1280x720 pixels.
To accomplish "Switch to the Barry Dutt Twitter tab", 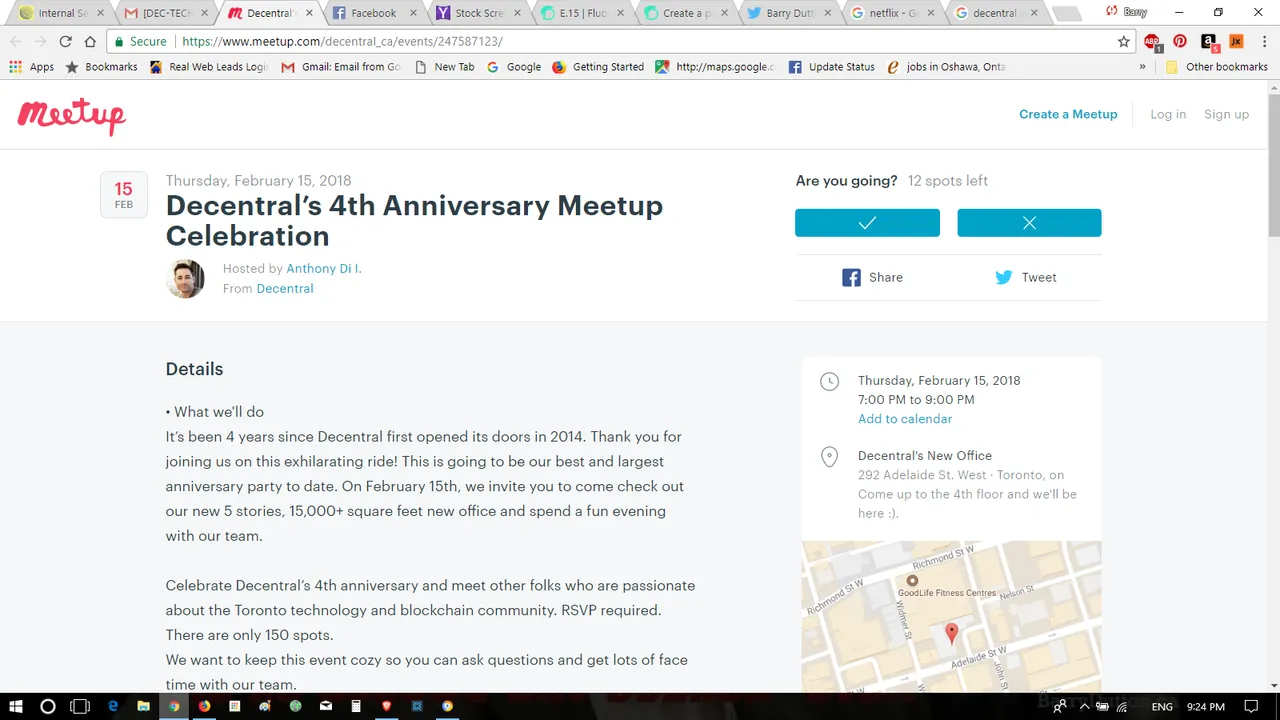I will coord(788,13).
